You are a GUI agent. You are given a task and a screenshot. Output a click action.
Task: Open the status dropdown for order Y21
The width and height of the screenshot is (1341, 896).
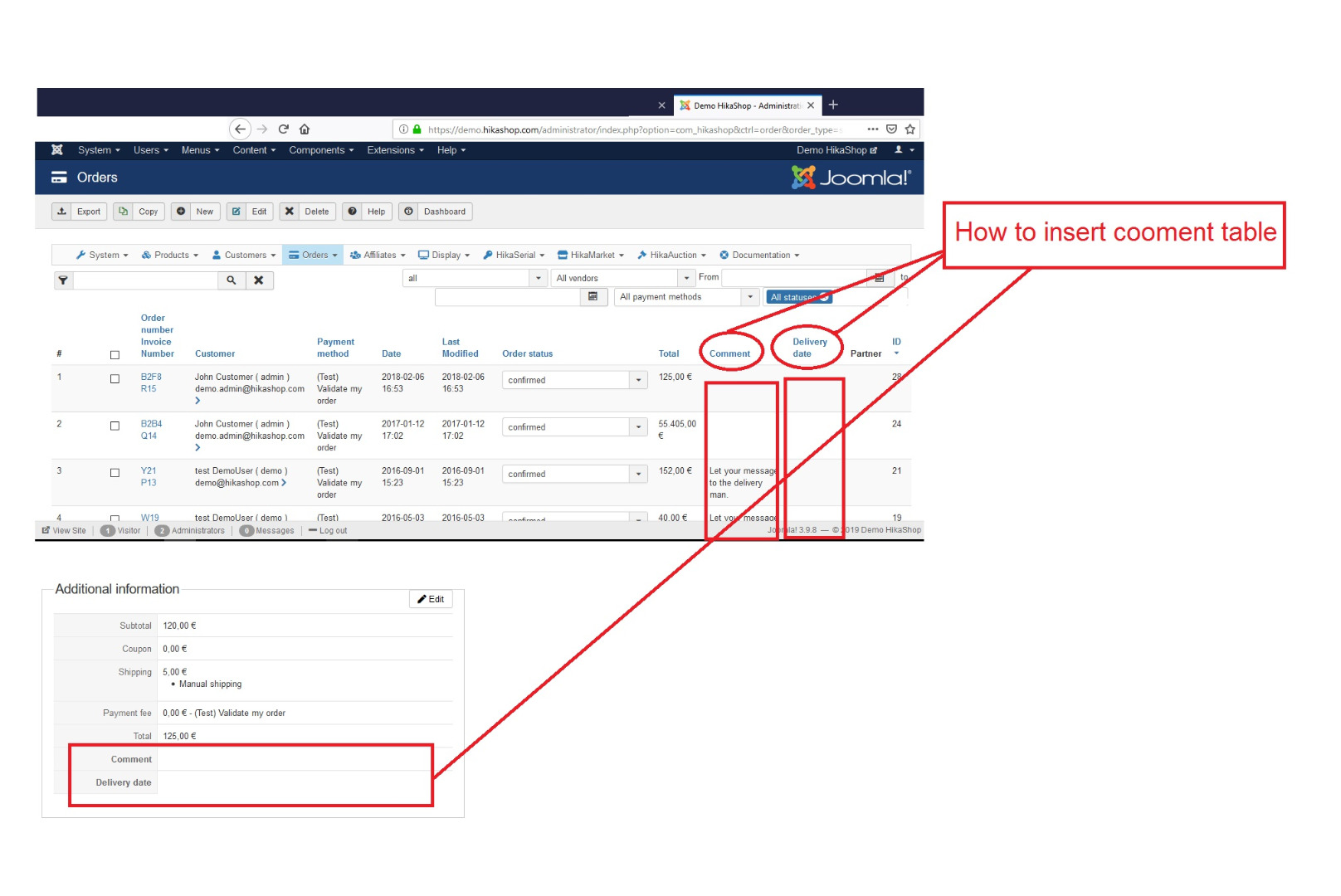pyautogui.click(x=574, y=474)
